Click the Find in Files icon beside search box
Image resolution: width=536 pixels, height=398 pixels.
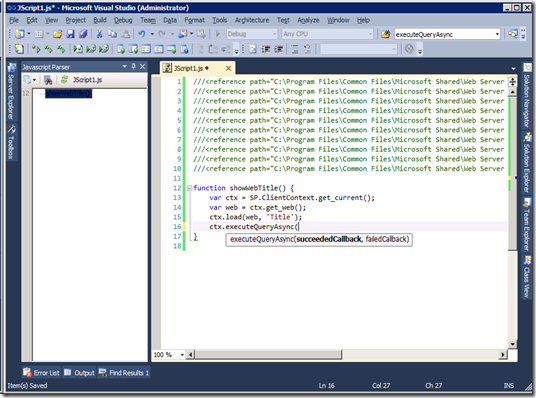(386, 34)
